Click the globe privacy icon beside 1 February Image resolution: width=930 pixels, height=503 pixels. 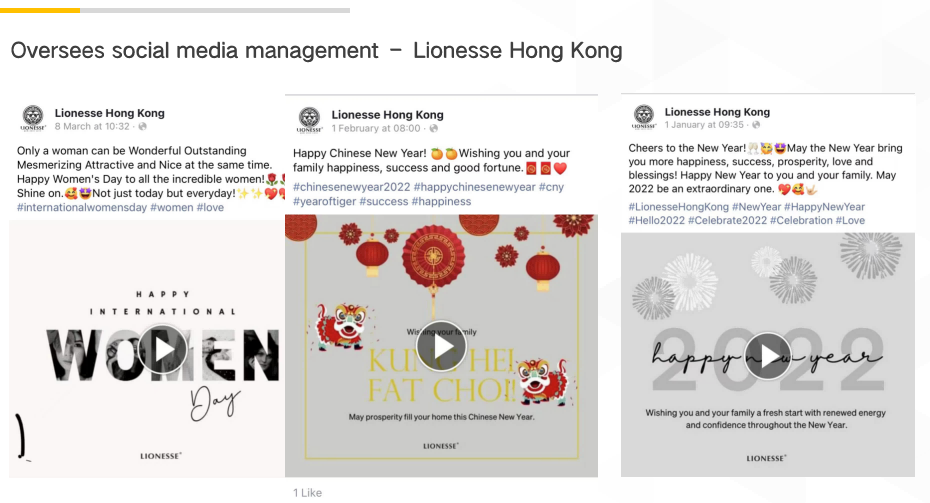[x=434, y=128]
